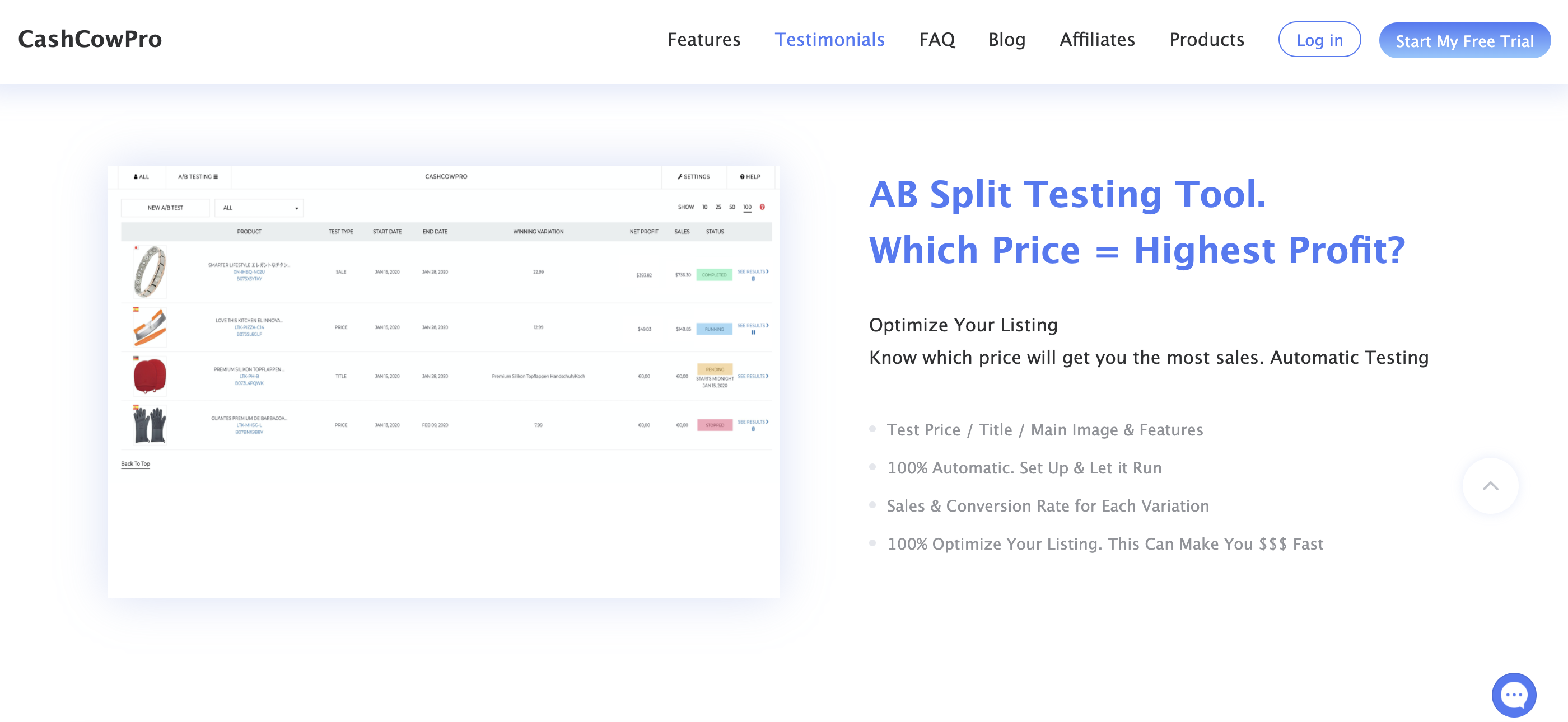Open the Products page
Screen dimensions: 1568x722
click(1206, 40)
